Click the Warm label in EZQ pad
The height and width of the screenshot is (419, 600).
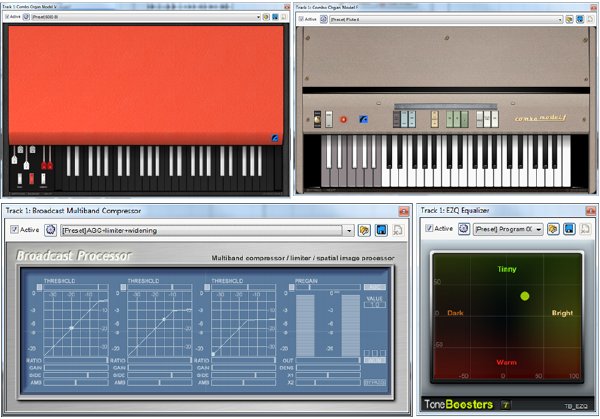[506, 362]
